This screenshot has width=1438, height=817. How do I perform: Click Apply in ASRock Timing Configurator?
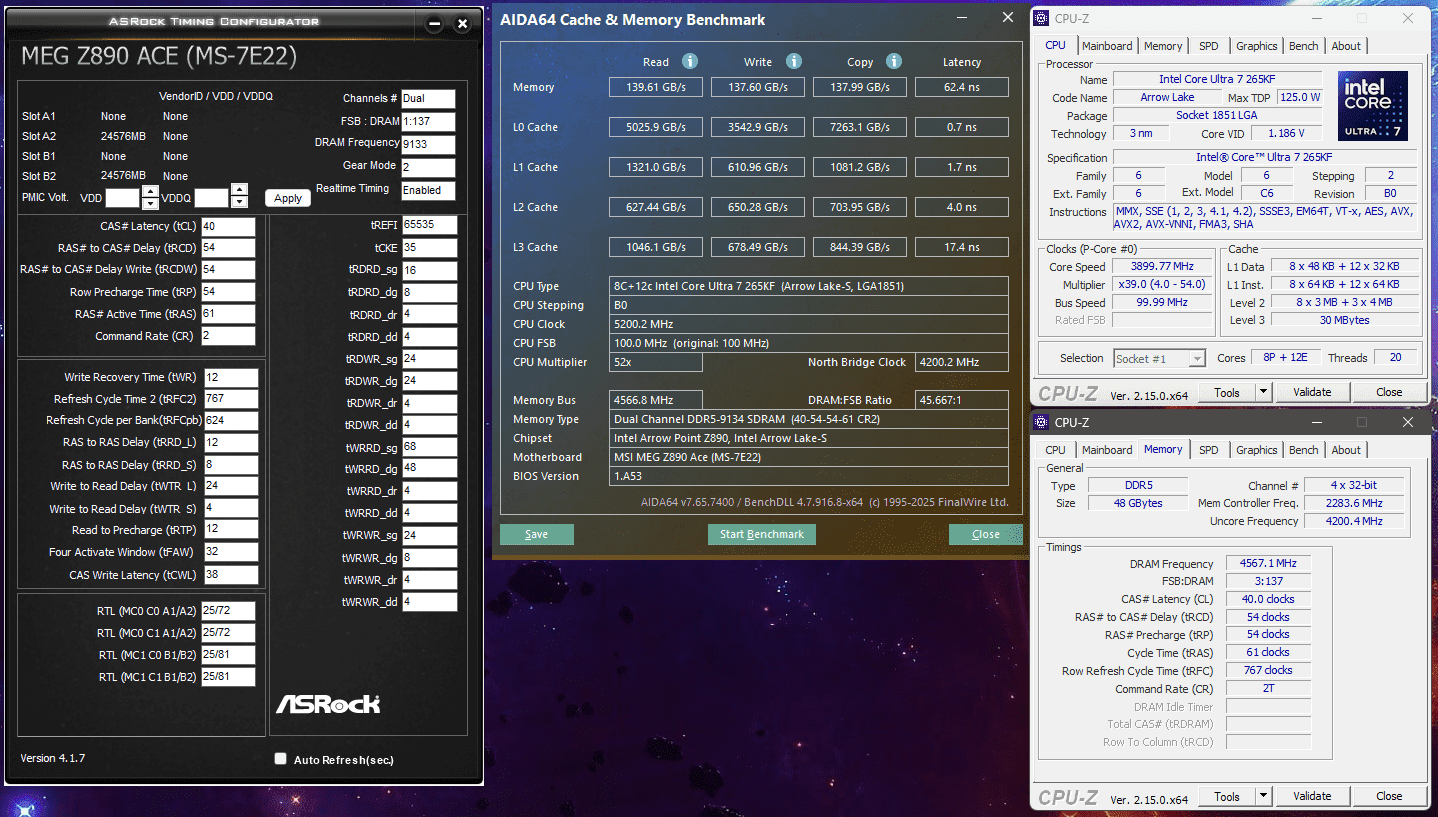click(288, 198)
